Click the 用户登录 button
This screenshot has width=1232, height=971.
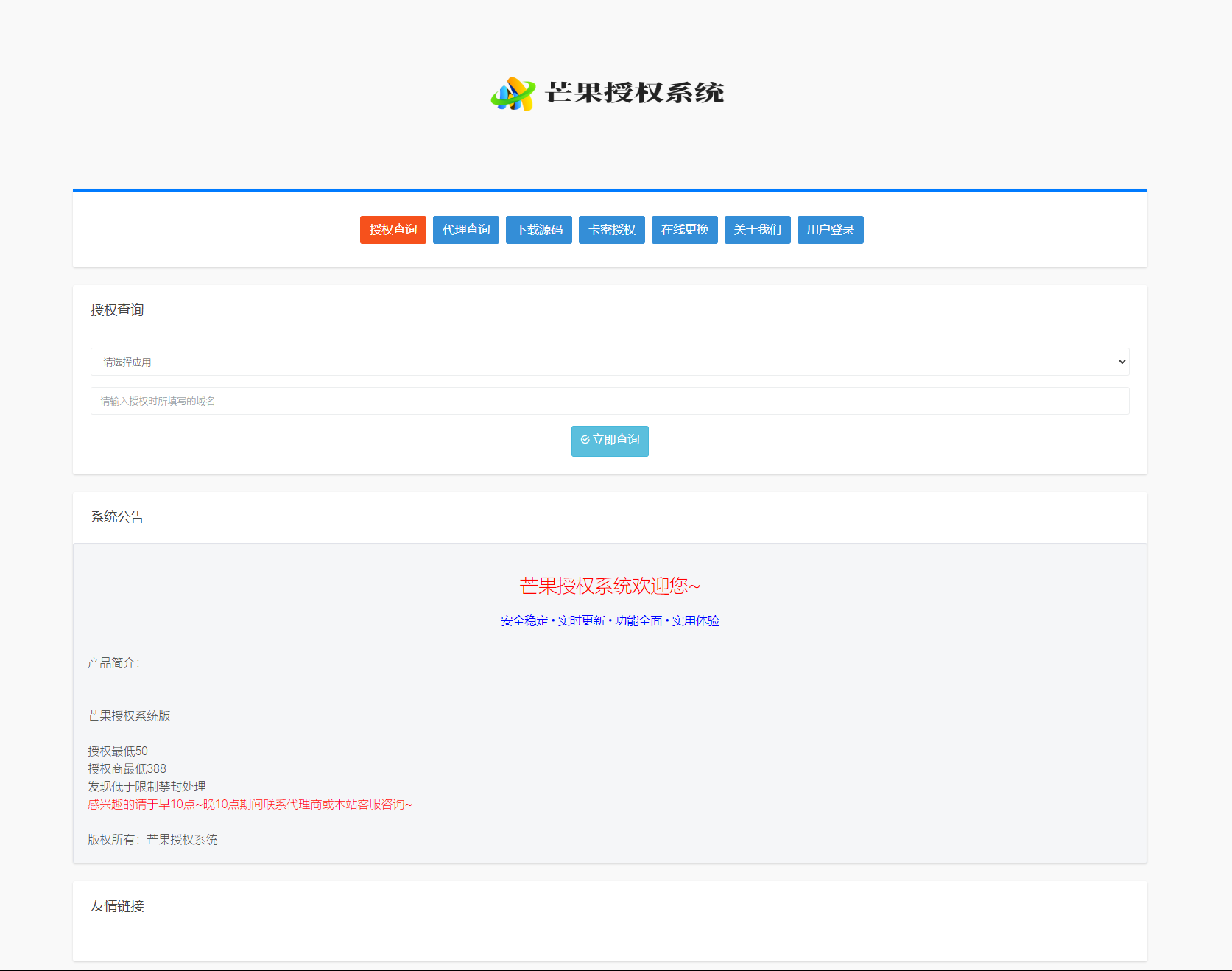tap(830, 230)
